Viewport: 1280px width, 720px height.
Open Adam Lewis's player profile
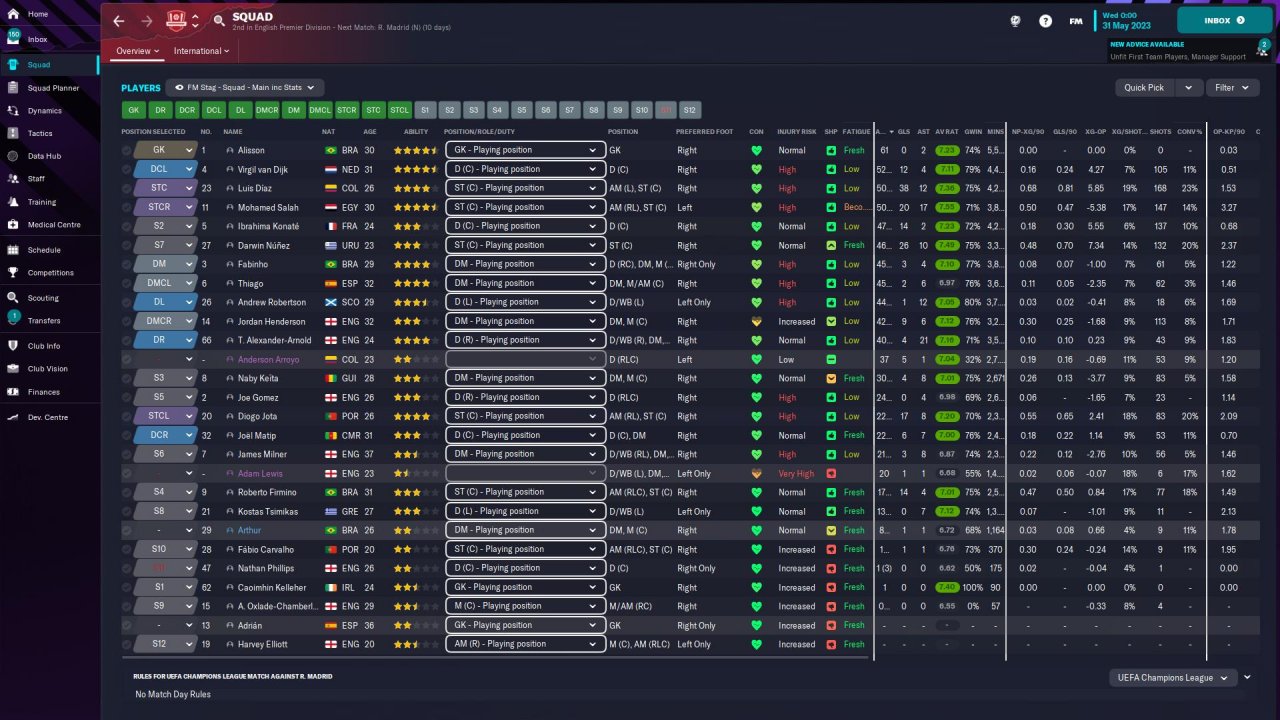pyautogui.click(x=260, y=473)
